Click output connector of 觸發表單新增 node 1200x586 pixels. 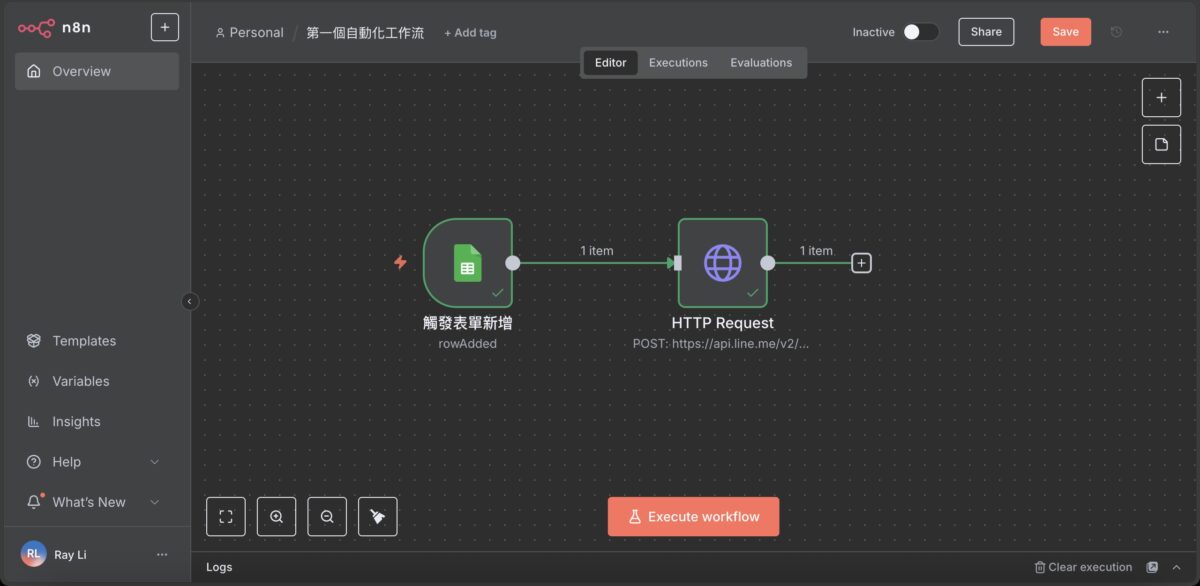coord(512,263)
